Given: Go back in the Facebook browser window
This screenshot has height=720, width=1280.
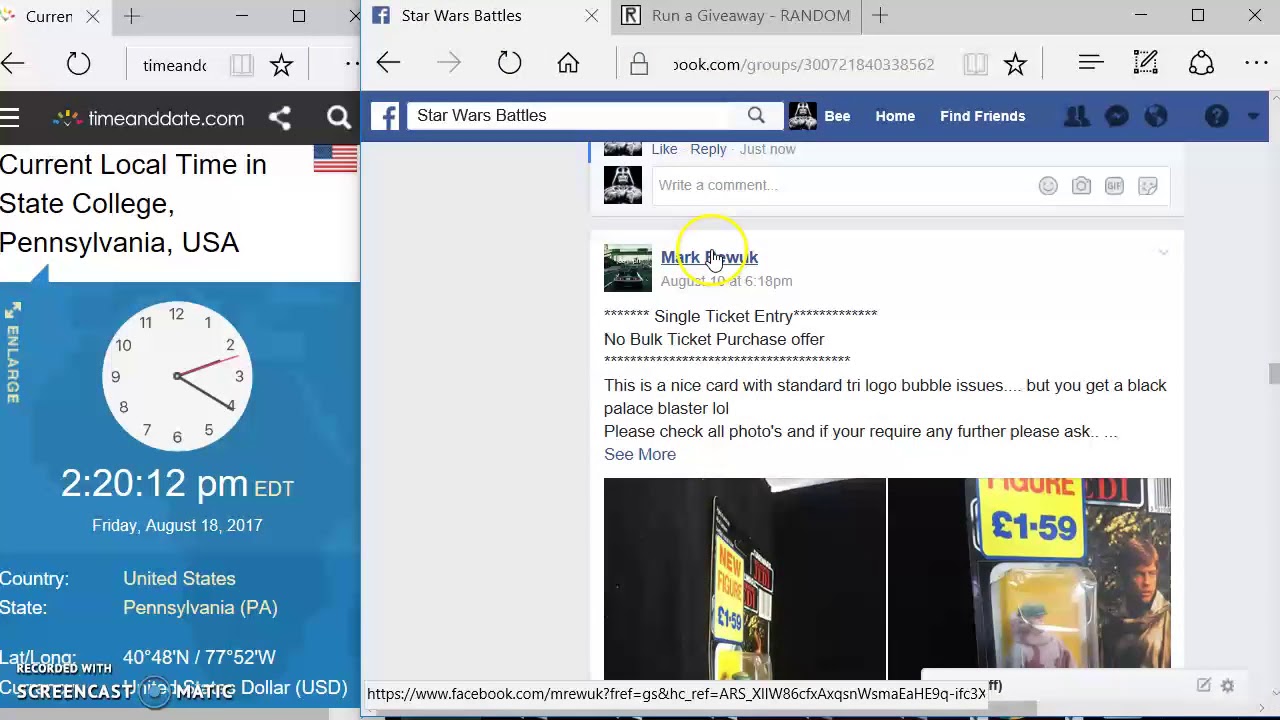Looking at the screenshot, I should (388, 64).
